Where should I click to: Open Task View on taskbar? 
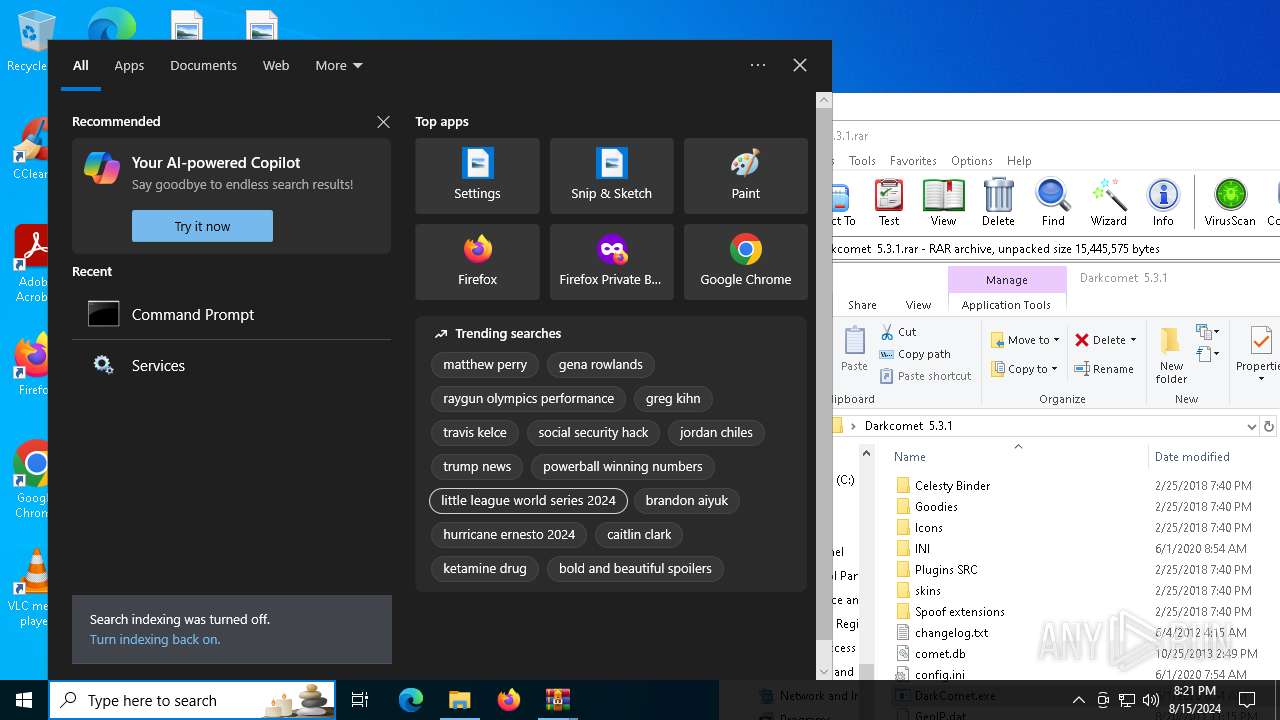pyautogui.click(x=360, y=700)
